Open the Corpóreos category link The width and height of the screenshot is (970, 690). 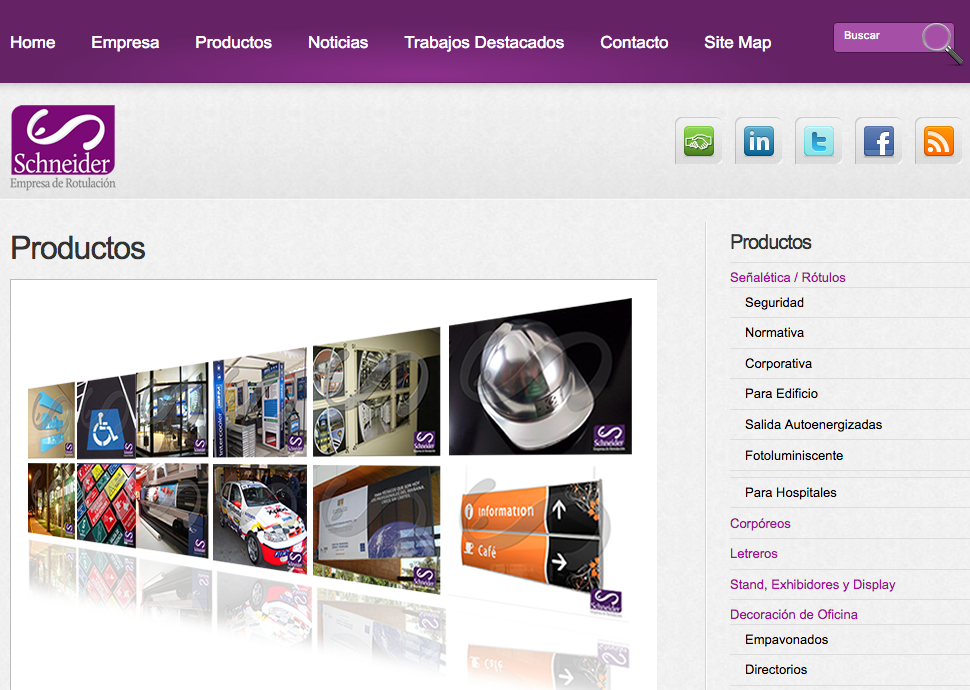(760, 524)
